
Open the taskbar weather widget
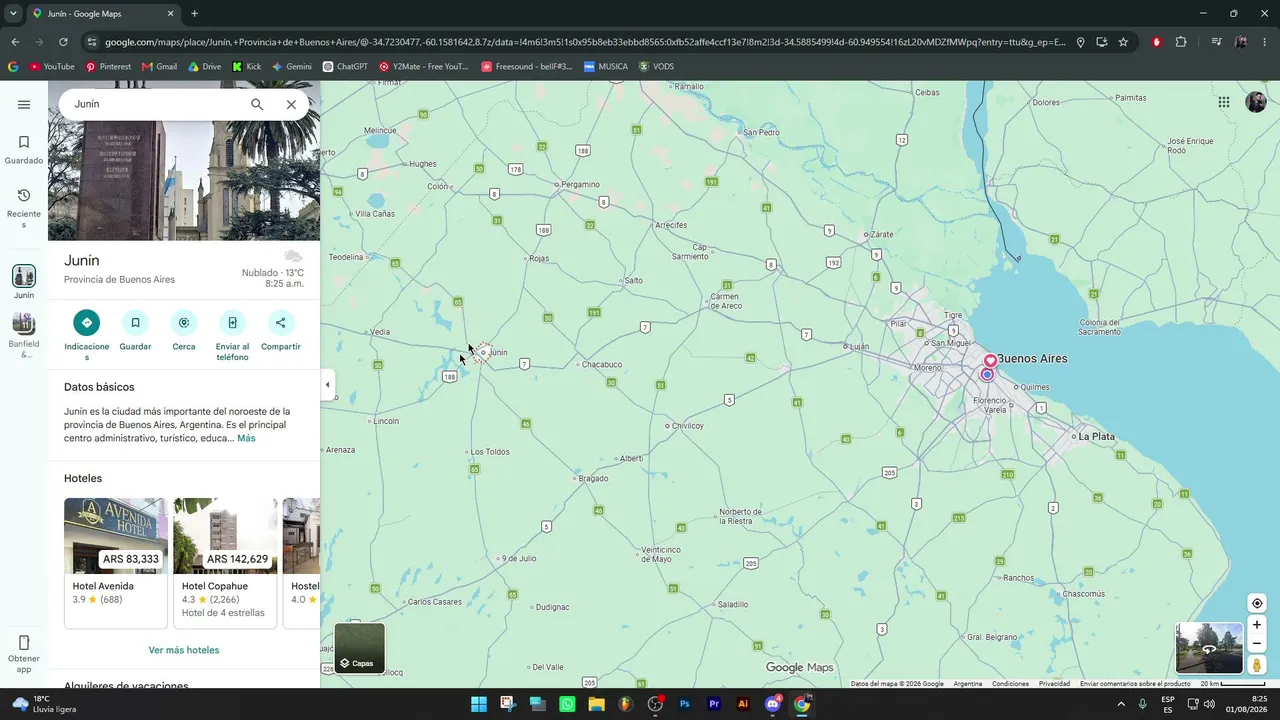click(x=44, y=704)
